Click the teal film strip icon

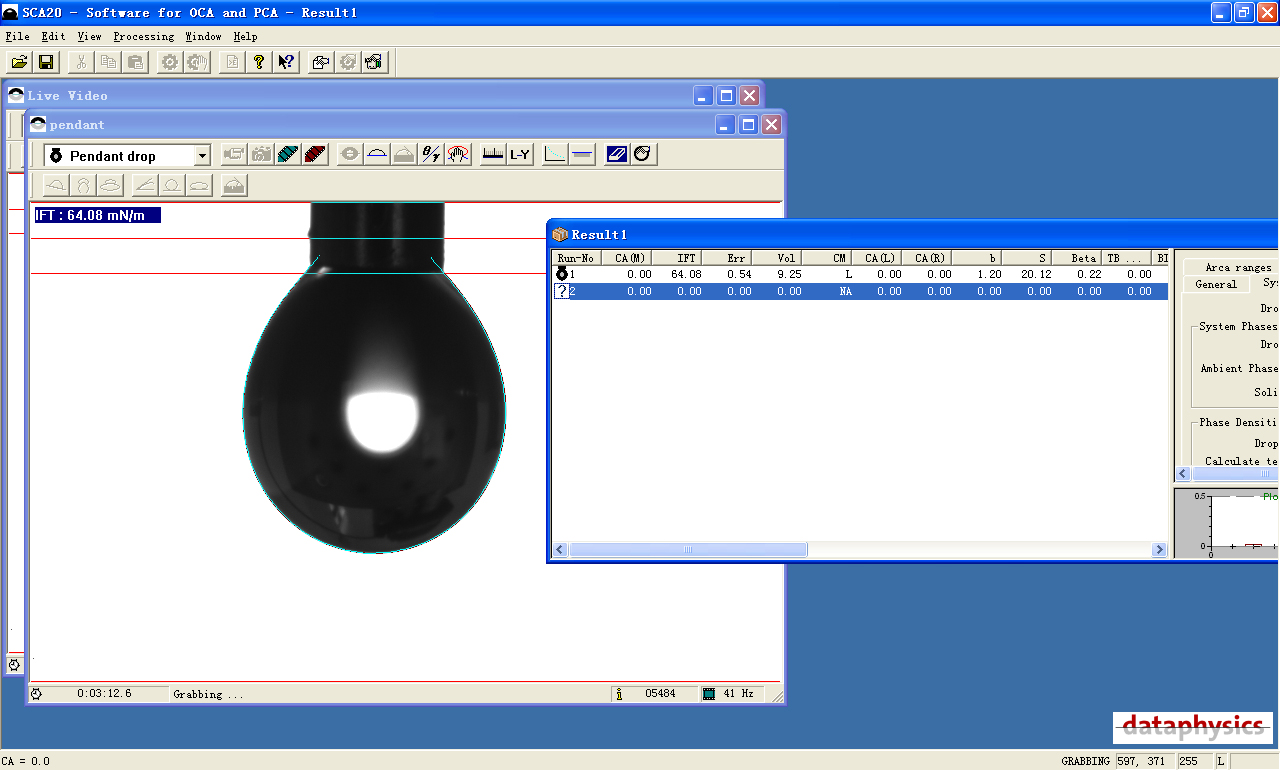(288, 154)
